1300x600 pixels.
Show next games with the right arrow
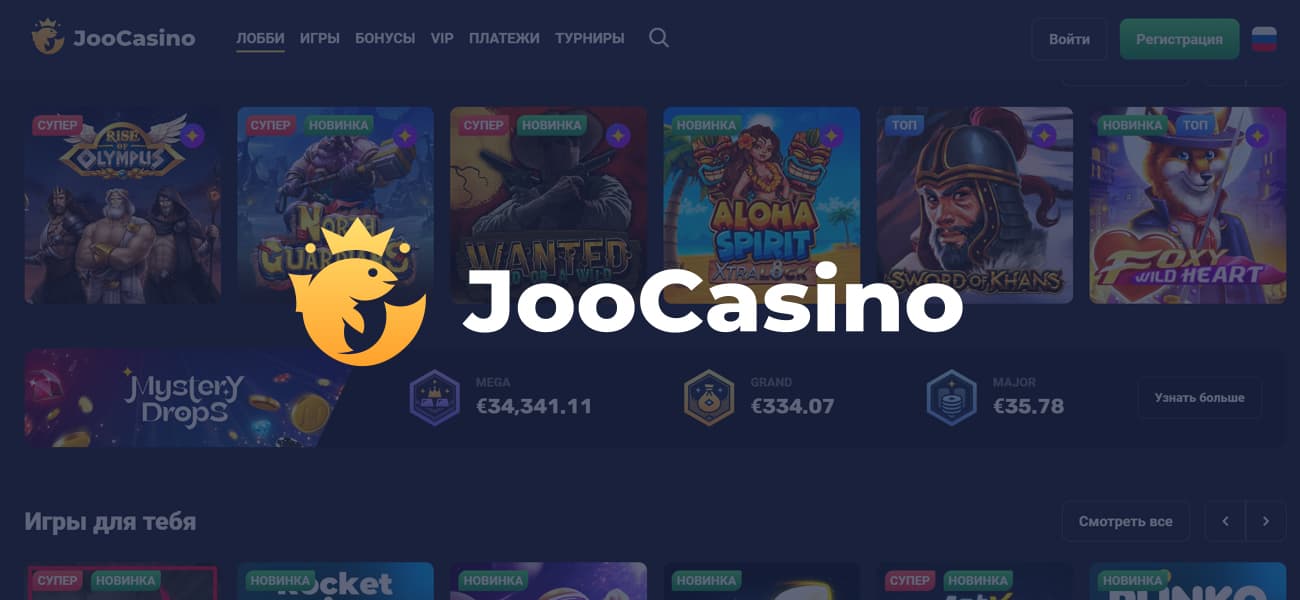1266,521
